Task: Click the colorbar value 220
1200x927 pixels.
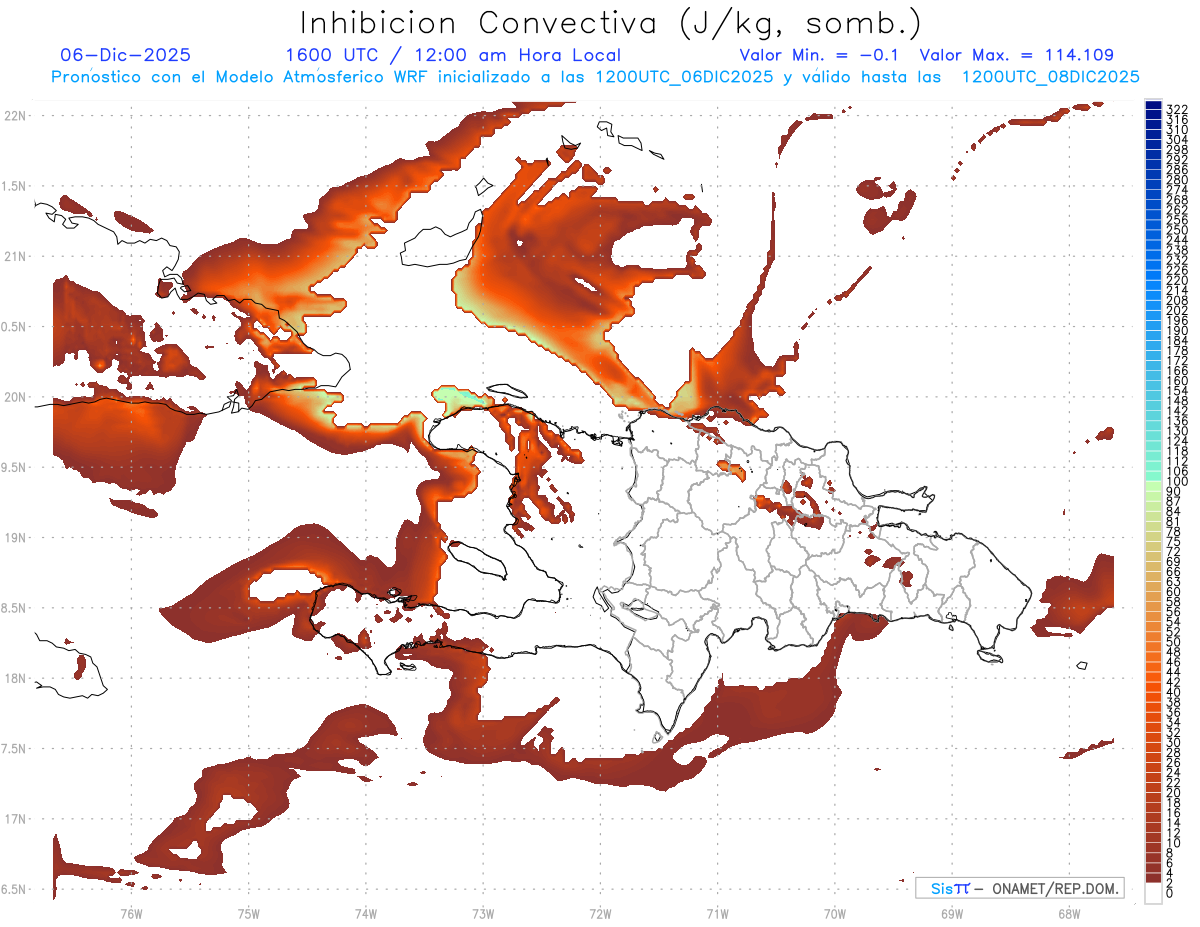Action: 1176,280
